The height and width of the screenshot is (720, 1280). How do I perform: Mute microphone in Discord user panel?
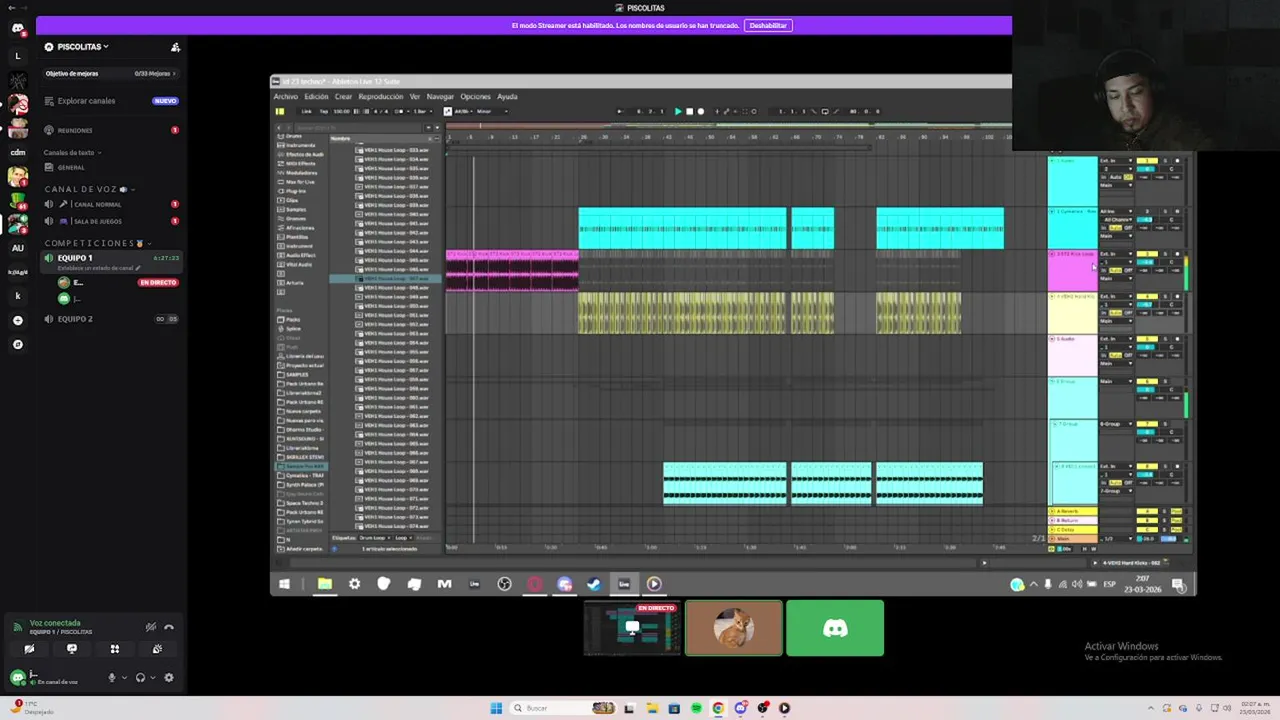(x=112, y=677)
